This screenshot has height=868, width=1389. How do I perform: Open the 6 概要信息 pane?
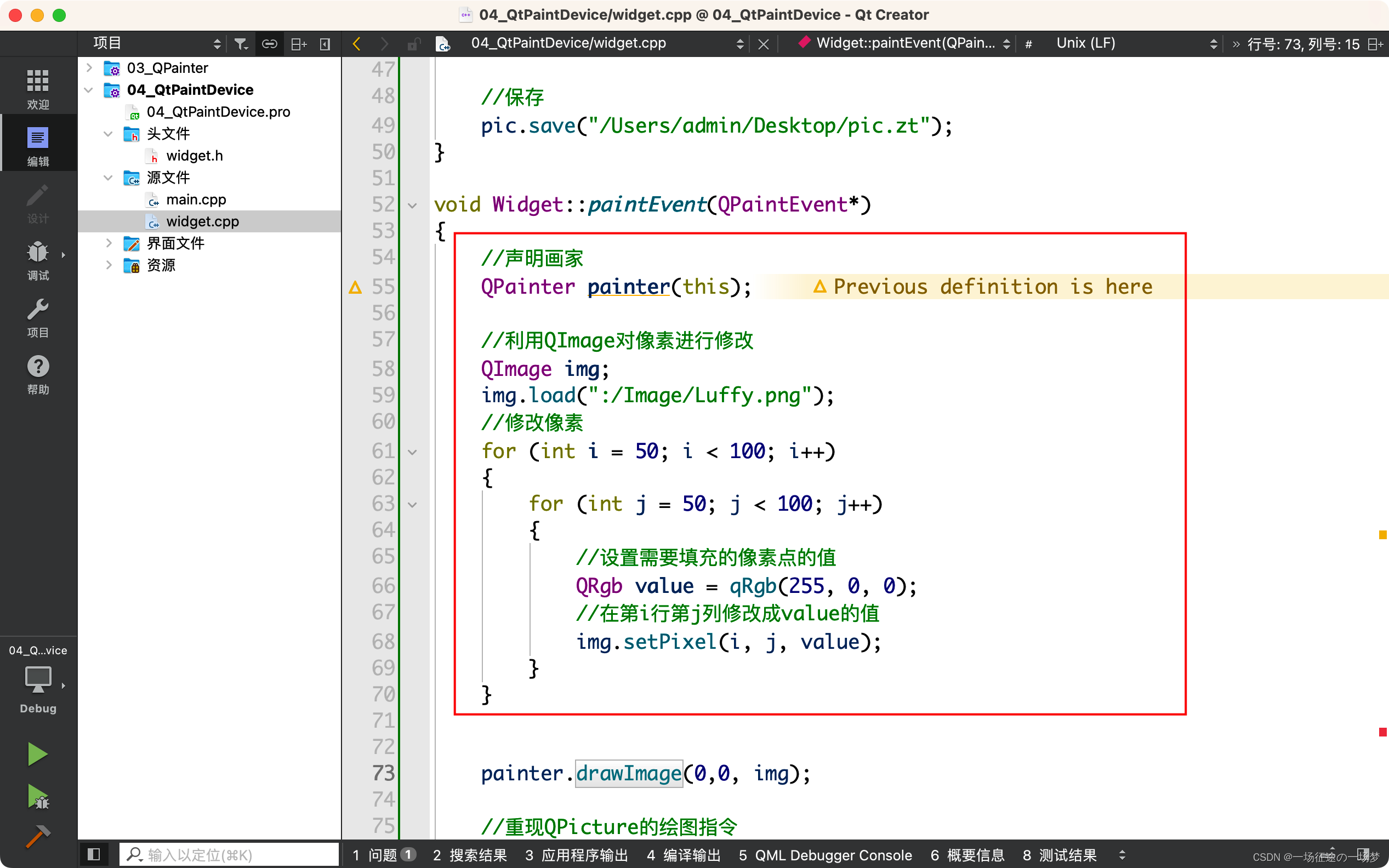tap(967, 855)
